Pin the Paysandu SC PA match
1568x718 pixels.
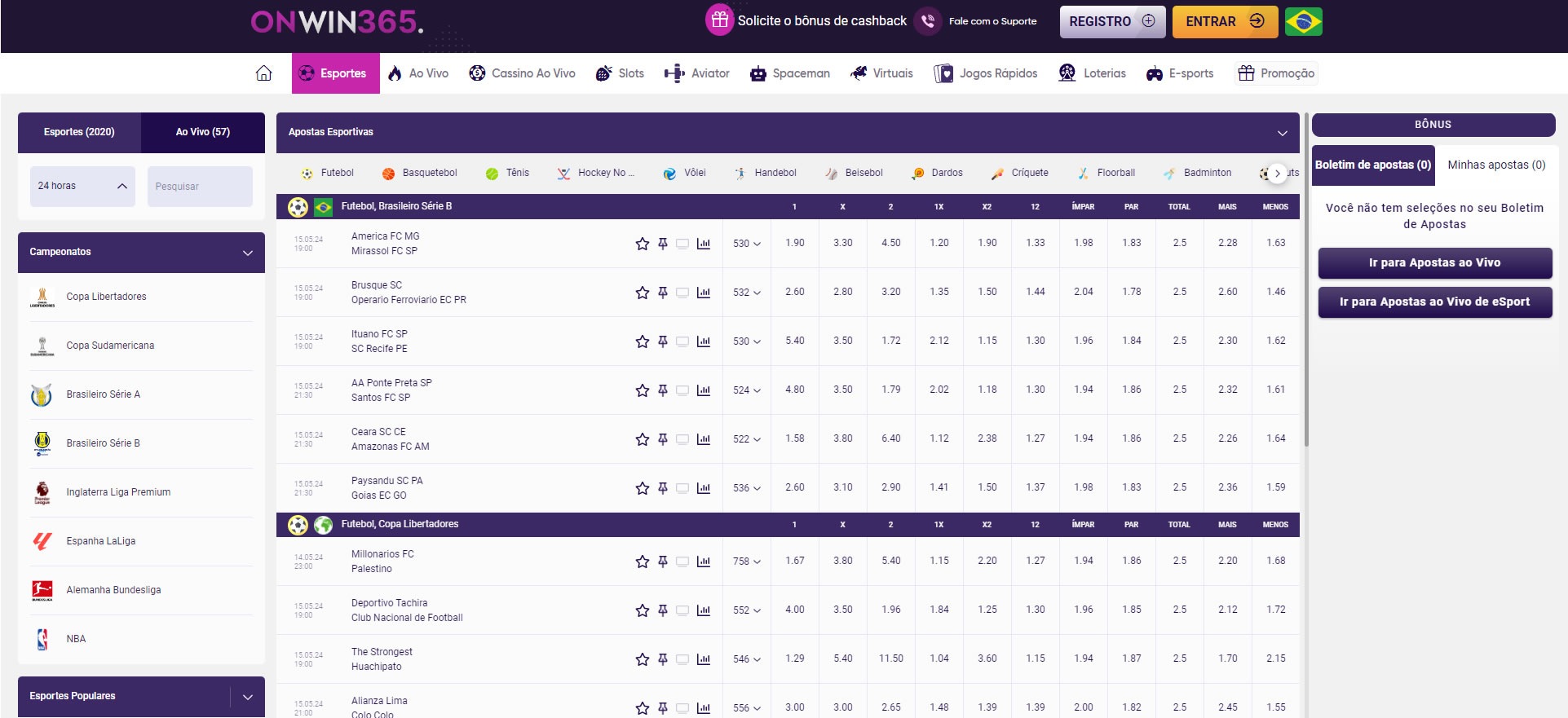663,488
